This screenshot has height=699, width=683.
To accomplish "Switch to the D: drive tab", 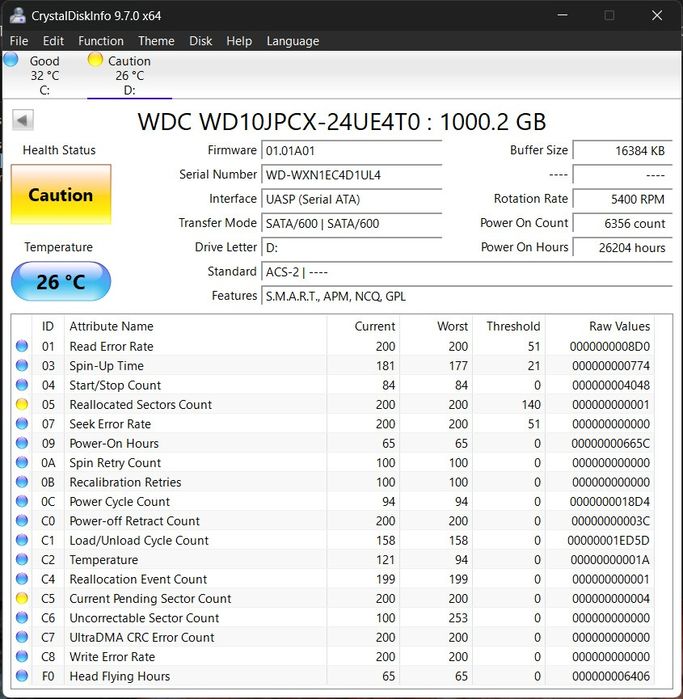I will [x=129, y=76].
